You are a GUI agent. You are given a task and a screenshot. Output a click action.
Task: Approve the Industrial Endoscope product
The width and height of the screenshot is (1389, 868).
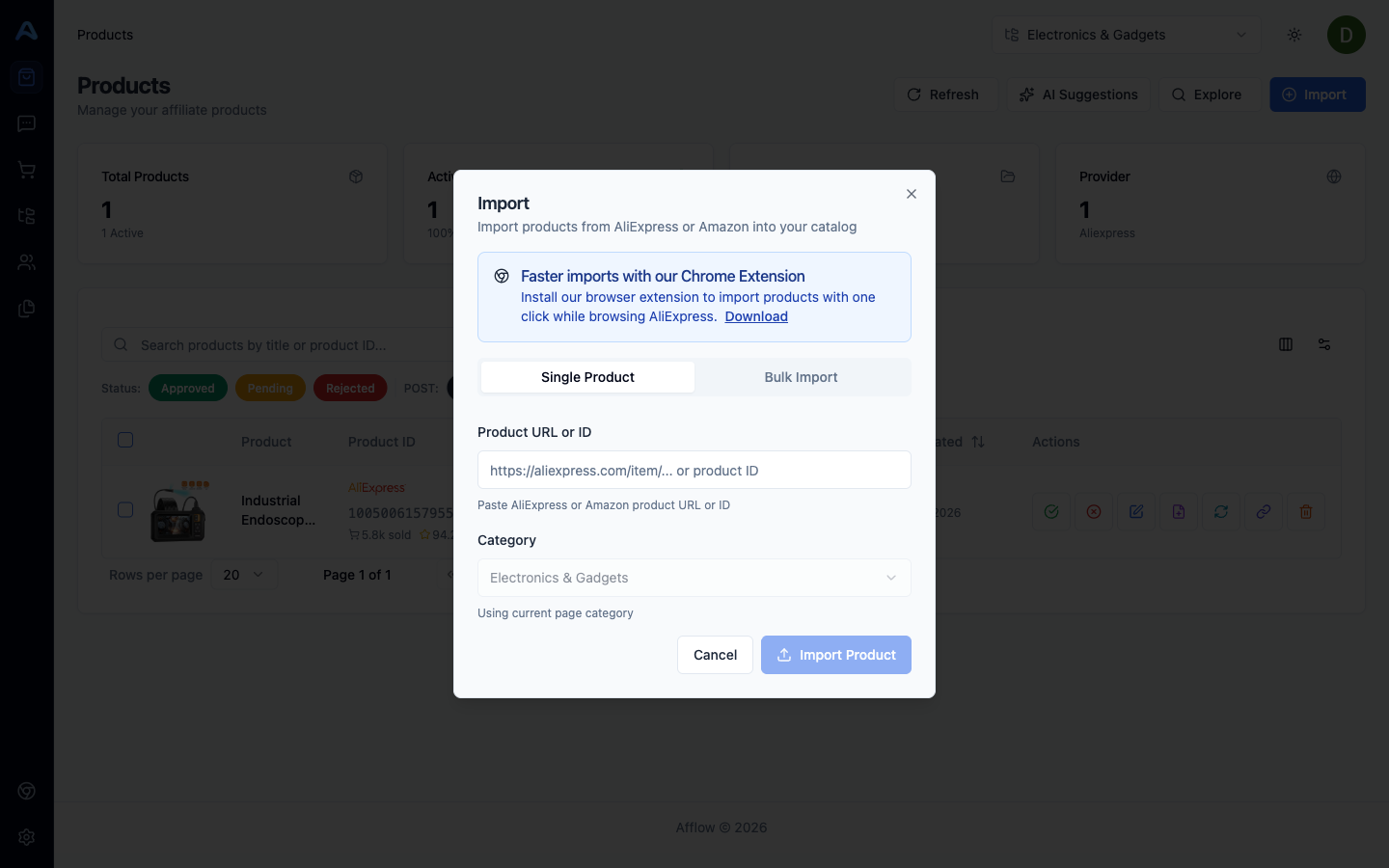[1051, 512]
